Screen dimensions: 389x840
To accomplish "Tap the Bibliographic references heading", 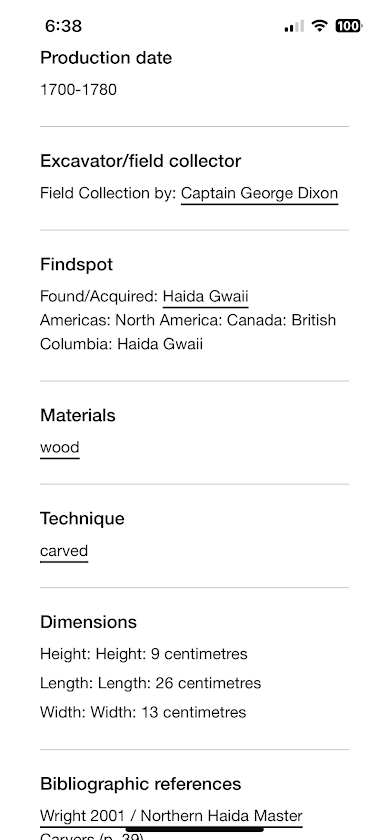I will (x=140, y=784).
